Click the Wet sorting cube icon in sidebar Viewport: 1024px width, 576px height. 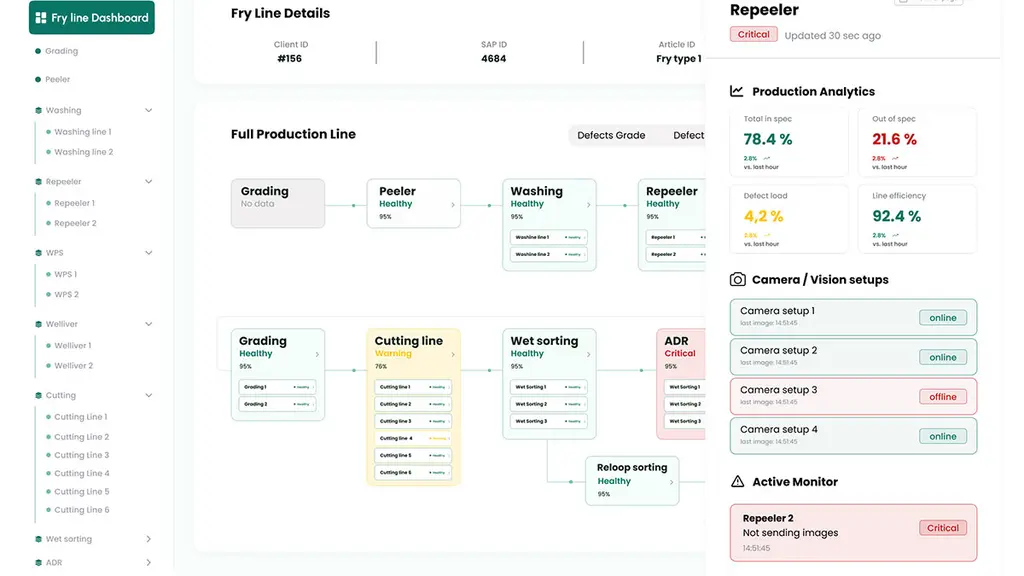[38, 539]
